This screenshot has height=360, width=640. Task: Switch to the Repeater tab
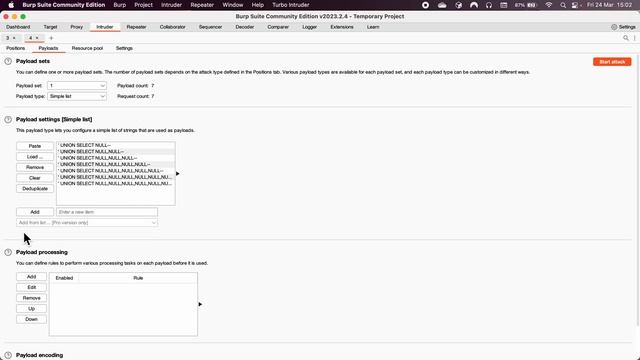coord(136,27)
